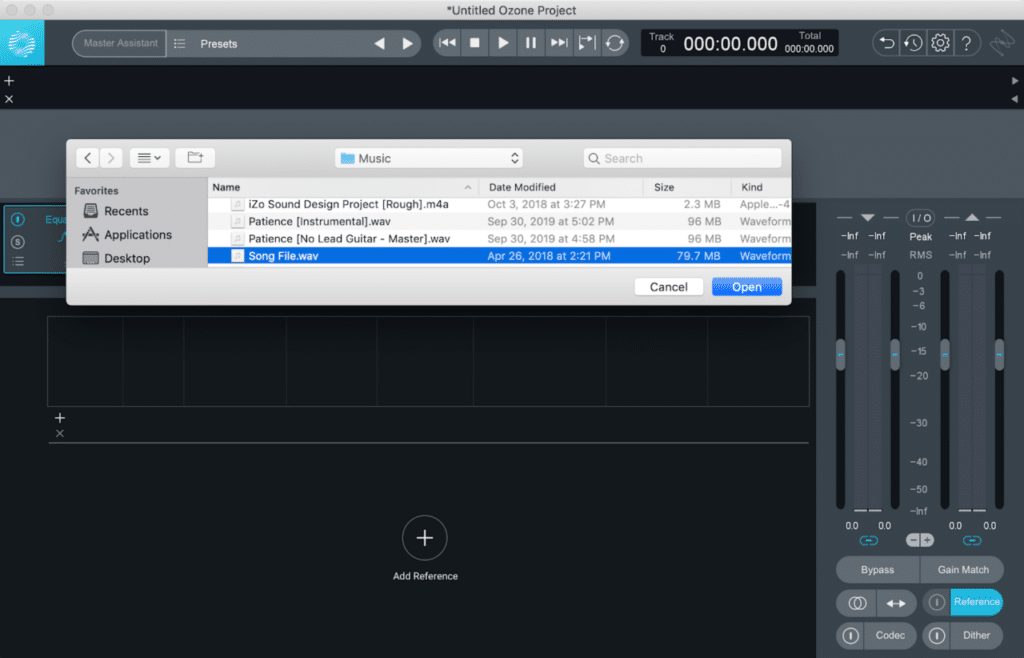Go to next preset arrow
The image size is (1024, 658).
click(408, 44)
